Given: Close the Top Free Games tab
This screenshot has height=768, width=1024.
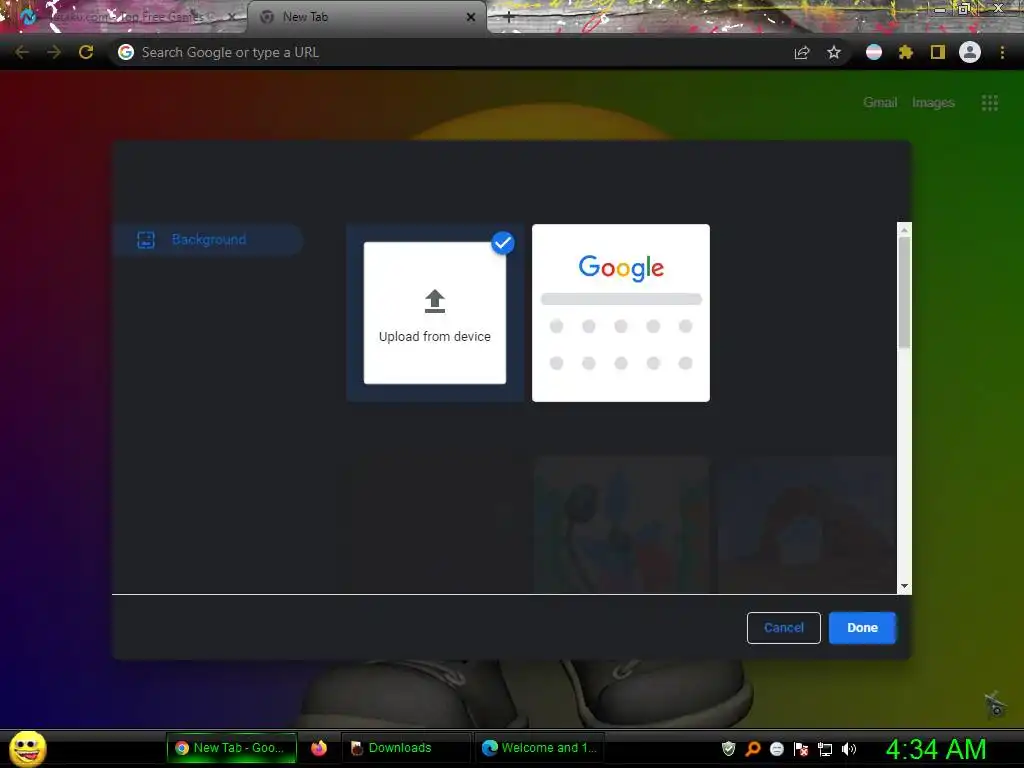Looking at the screenshot, I should click(x=231, y=17).
